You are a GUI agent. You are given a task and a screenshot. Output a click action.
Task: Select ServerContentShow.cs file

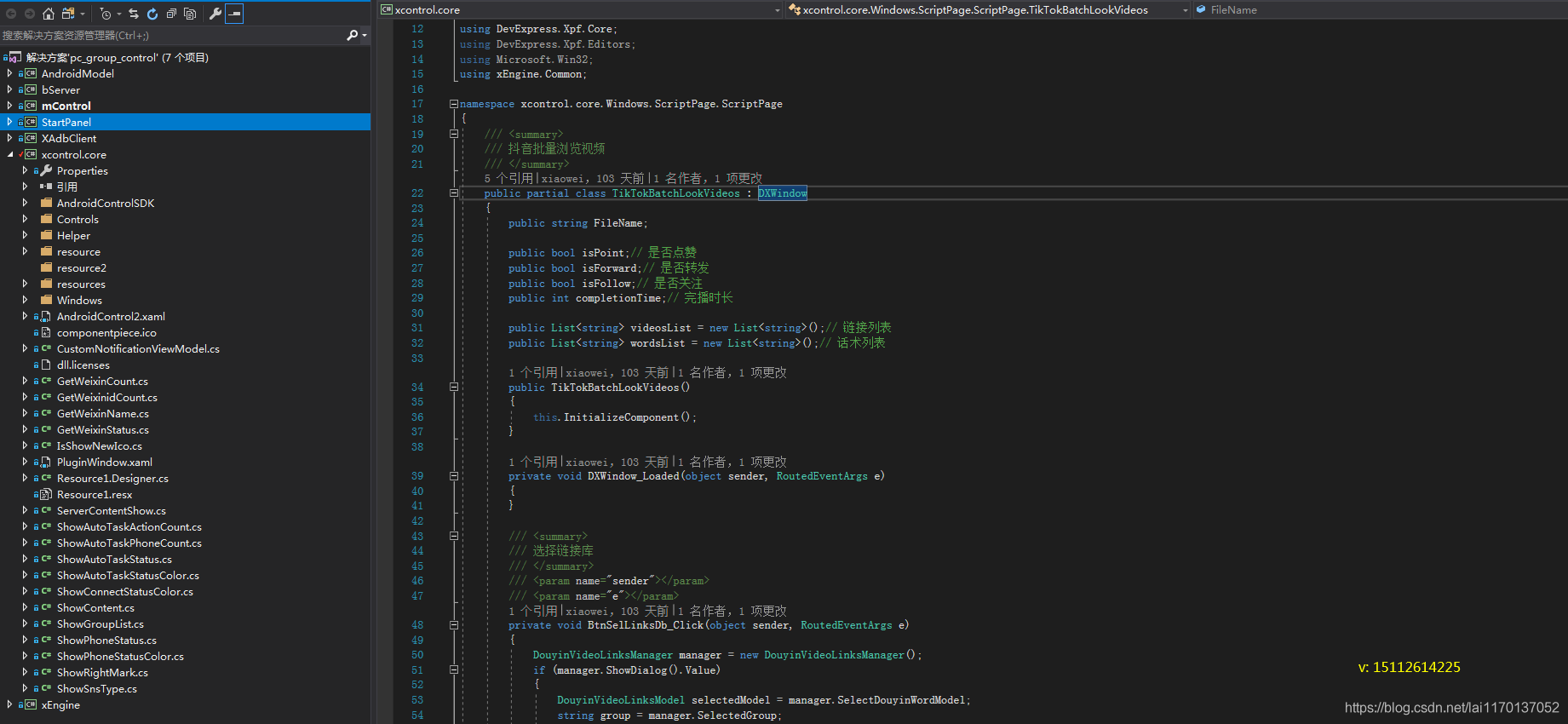click(x=112, y=510)
